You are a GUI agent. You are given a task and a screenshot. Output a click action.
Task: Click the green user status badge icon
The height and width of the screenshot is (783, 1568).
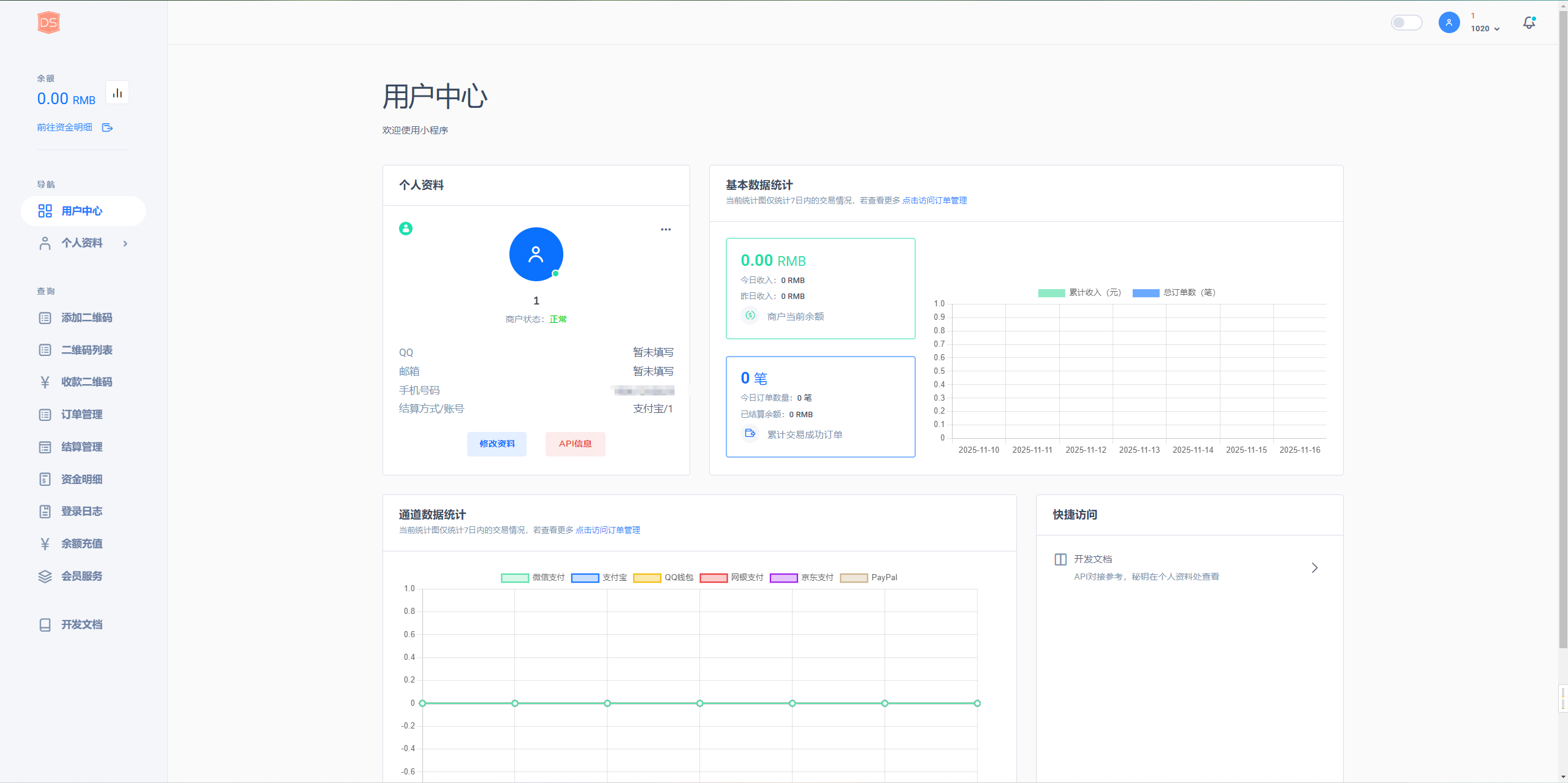pos(406,229)
